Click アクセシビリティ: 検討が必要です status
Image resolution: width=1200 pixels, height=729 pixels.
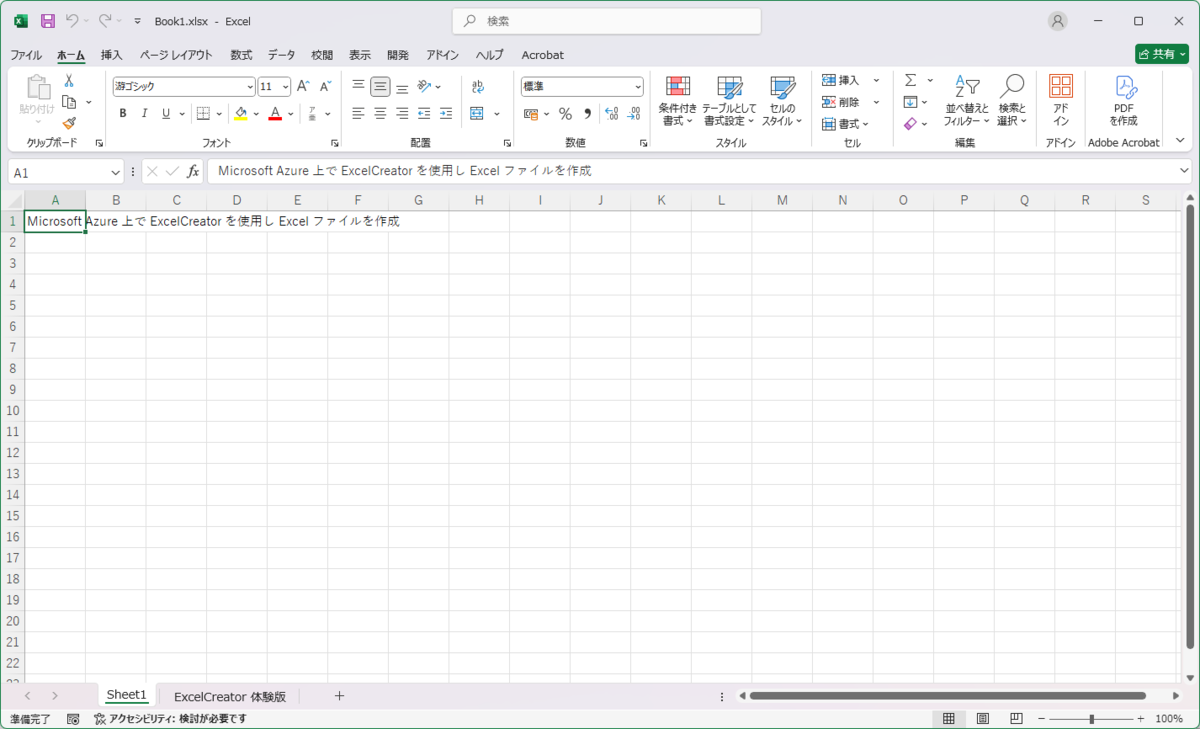click(170, 719)
